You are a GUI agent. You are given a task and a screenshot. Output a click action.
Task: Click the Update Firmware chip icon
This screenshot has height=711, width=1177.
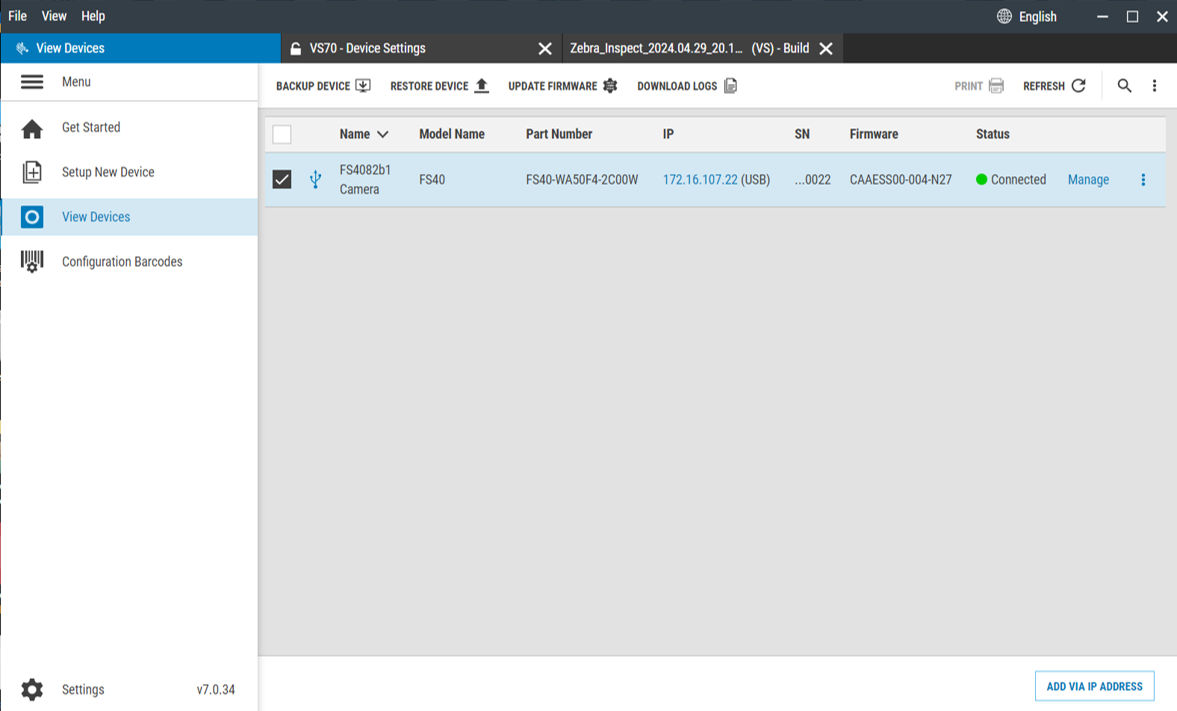click(x=610, y=86)
